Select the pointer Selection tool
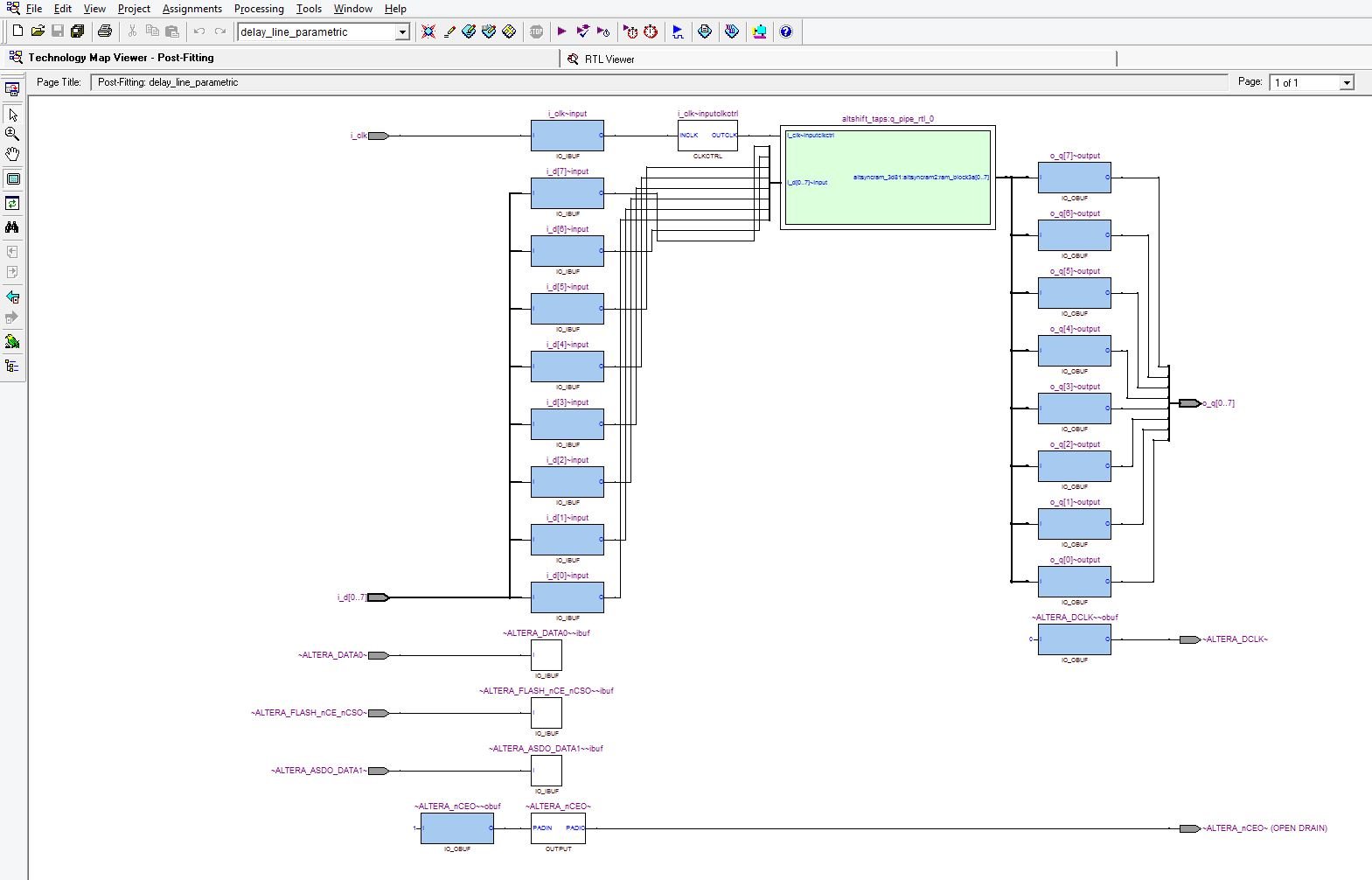This screenshot has width=1372, height=880. point(12,115)
